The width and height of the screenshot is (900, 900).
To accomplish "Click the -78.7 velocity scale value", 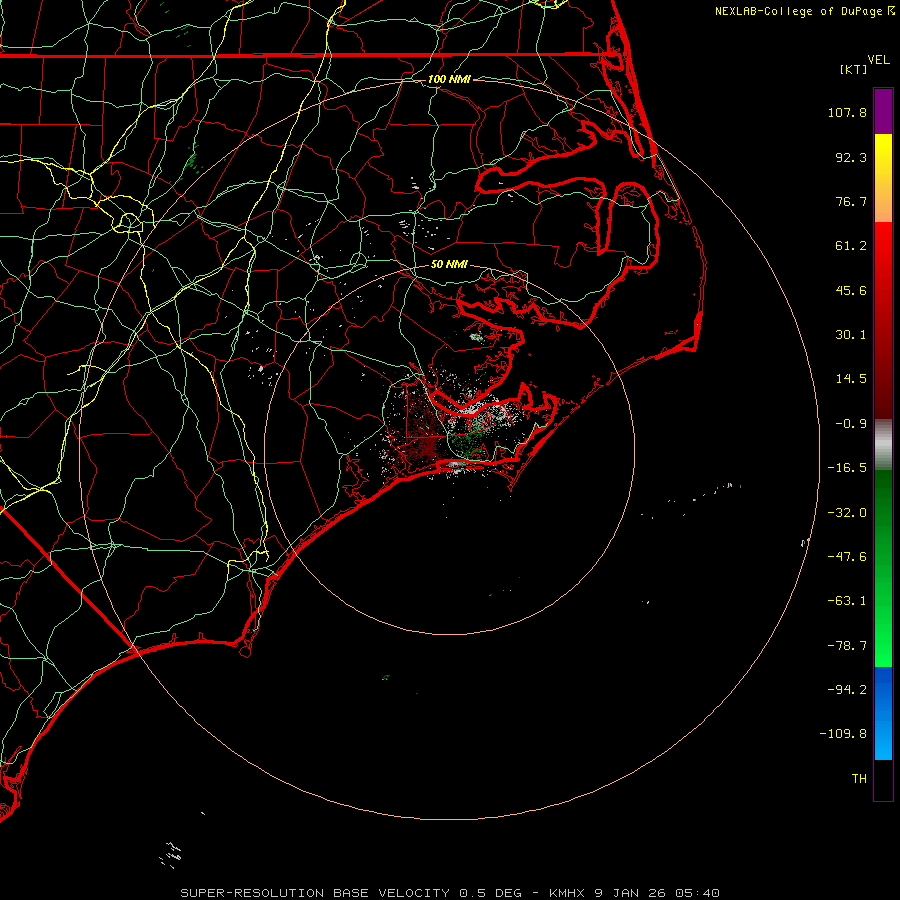I will coord(847,646).
